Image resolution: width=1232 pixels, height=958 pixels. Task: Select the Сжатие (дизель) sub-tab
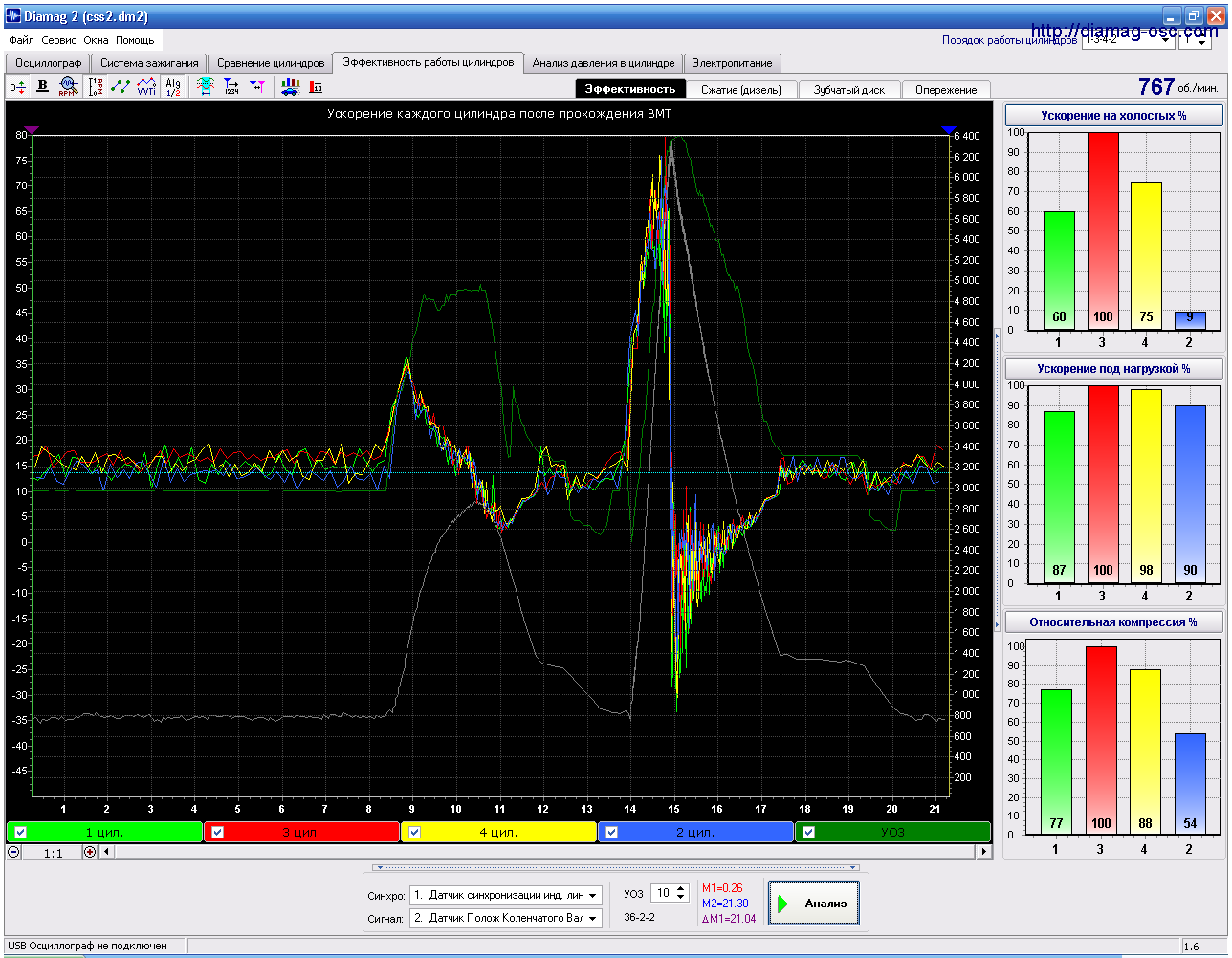(741, 89)
